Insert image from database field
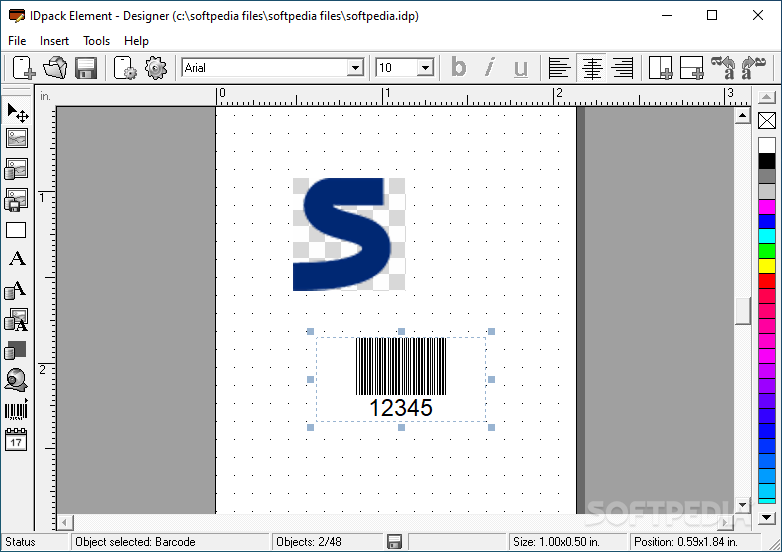 [16, 169]
